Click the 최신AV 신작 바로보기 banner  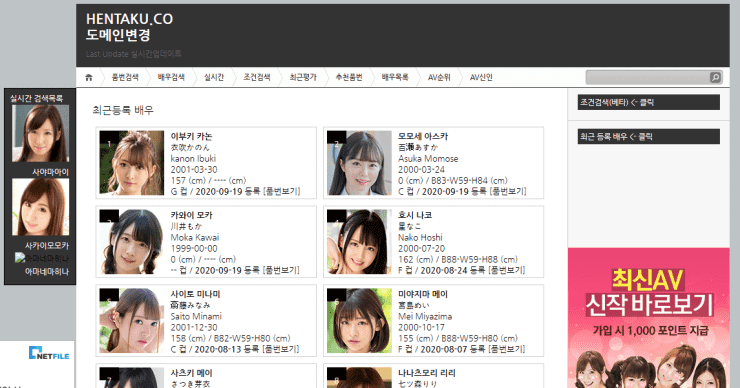[649, 318]
